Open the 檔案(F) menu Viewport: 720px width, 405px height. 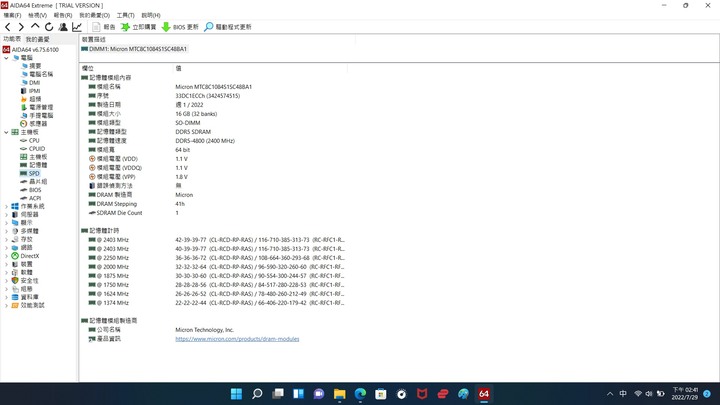[x=12, y=15]
